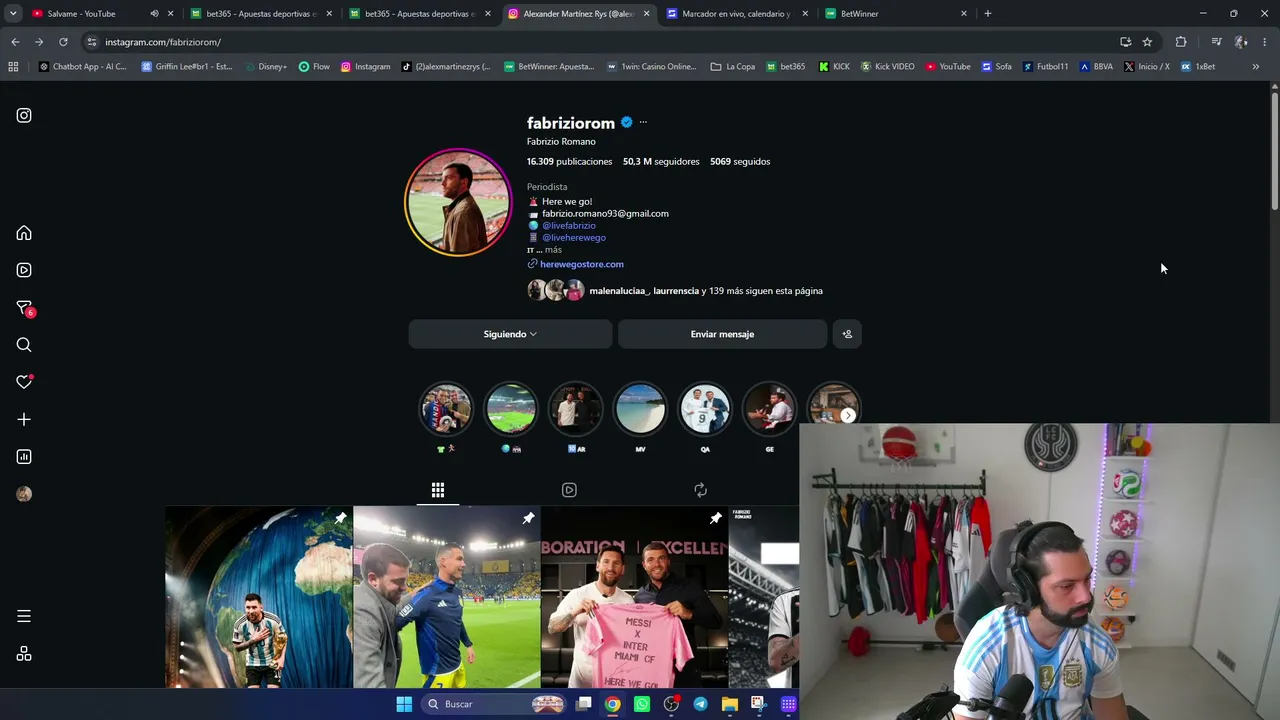This screenshot has width=1280, height=720.
Task: Open the sidebar More hamburger menu
Action: tap(24, 616)
